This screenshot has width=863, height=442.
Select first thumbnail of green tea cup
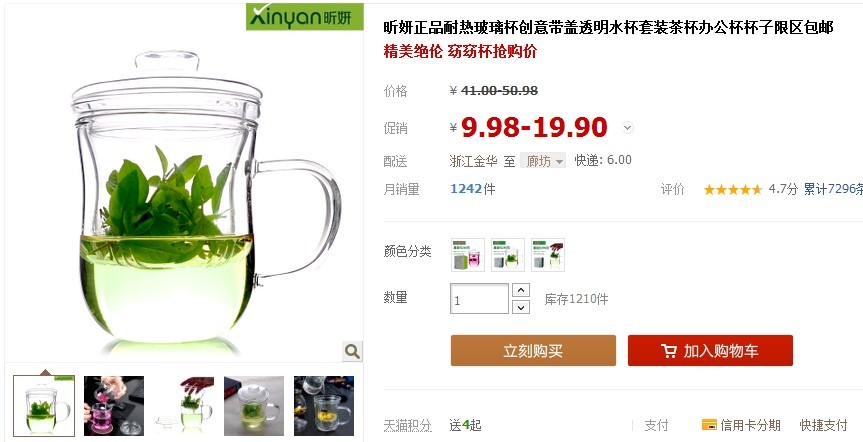point(44,406)
